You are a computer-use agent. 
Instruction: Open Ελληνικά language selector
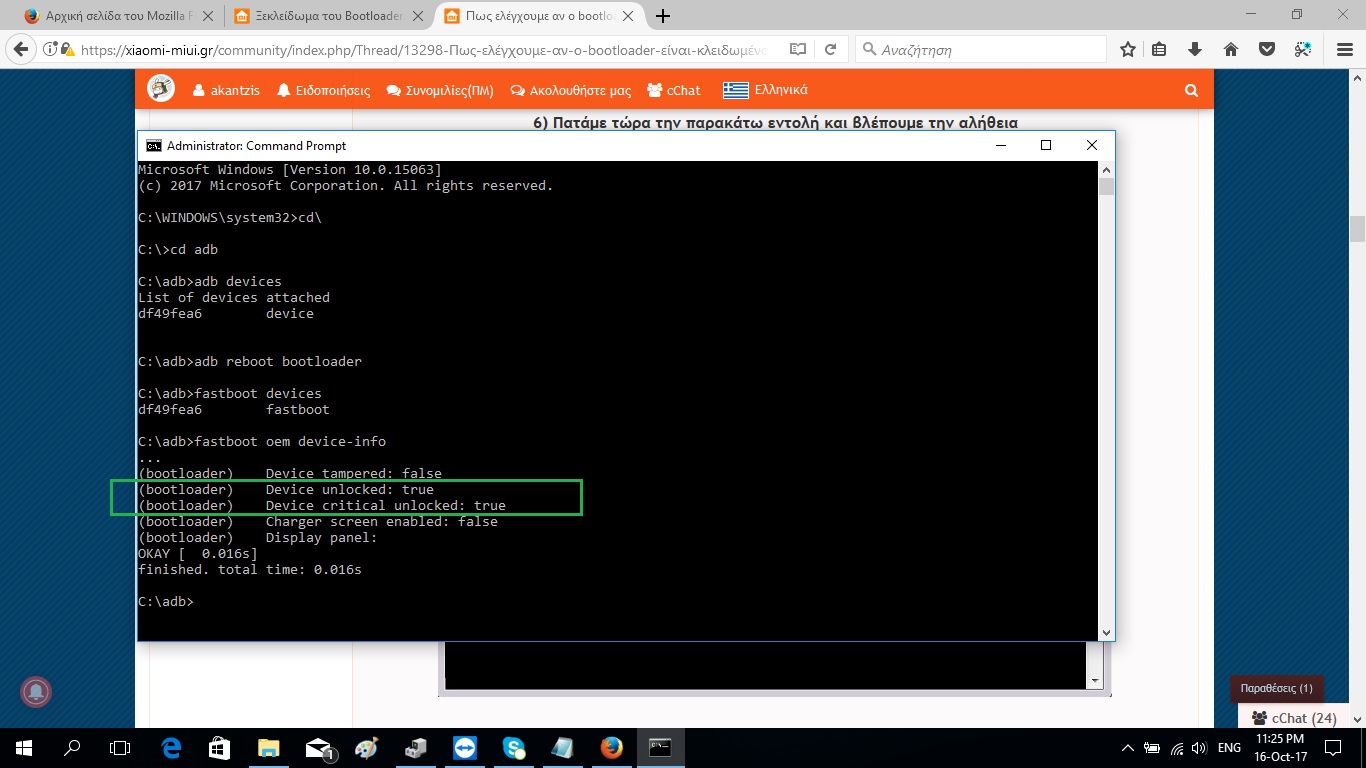[766, 90]
